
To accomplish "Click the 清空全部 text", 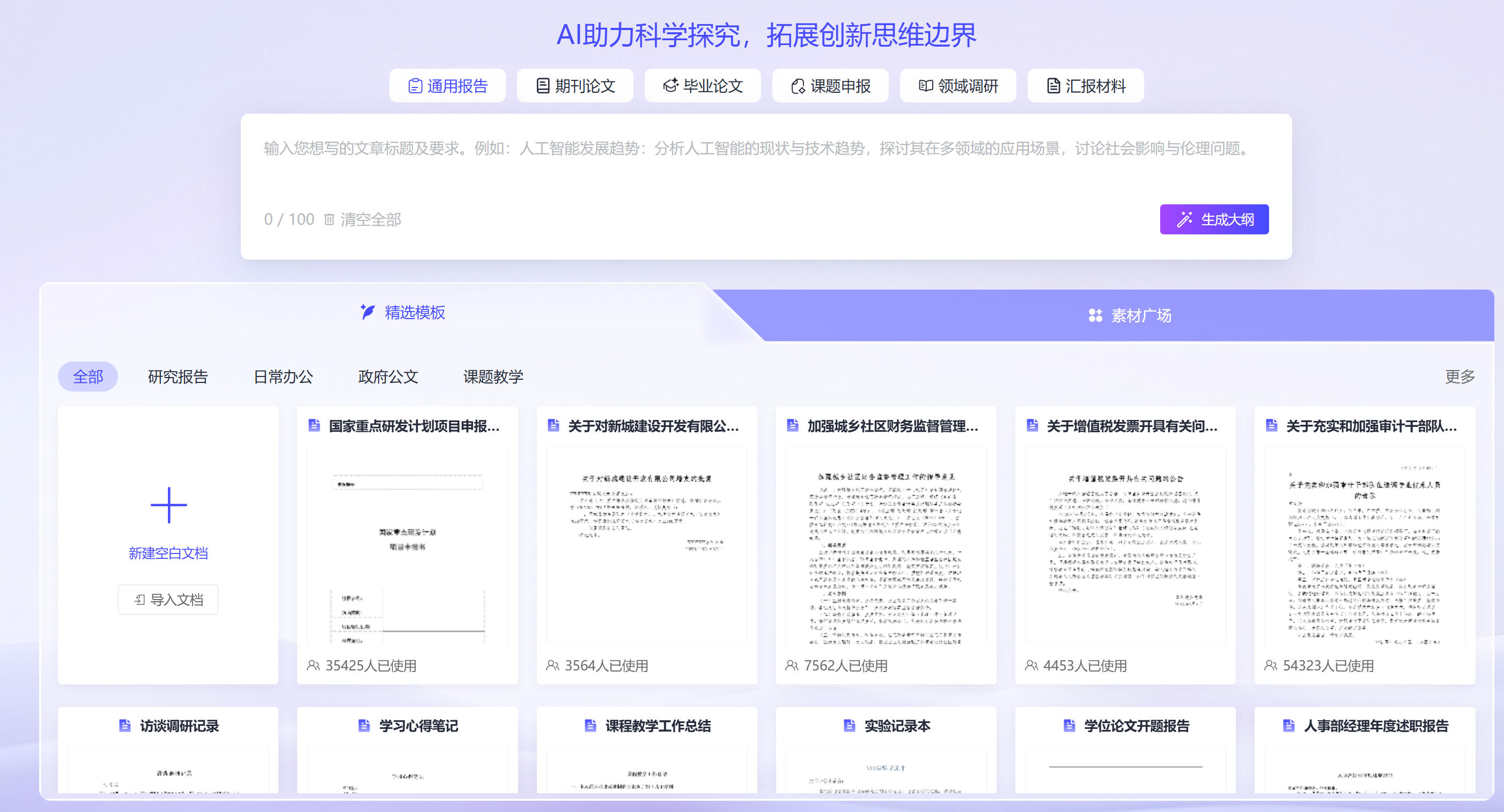I will [371, 219].
